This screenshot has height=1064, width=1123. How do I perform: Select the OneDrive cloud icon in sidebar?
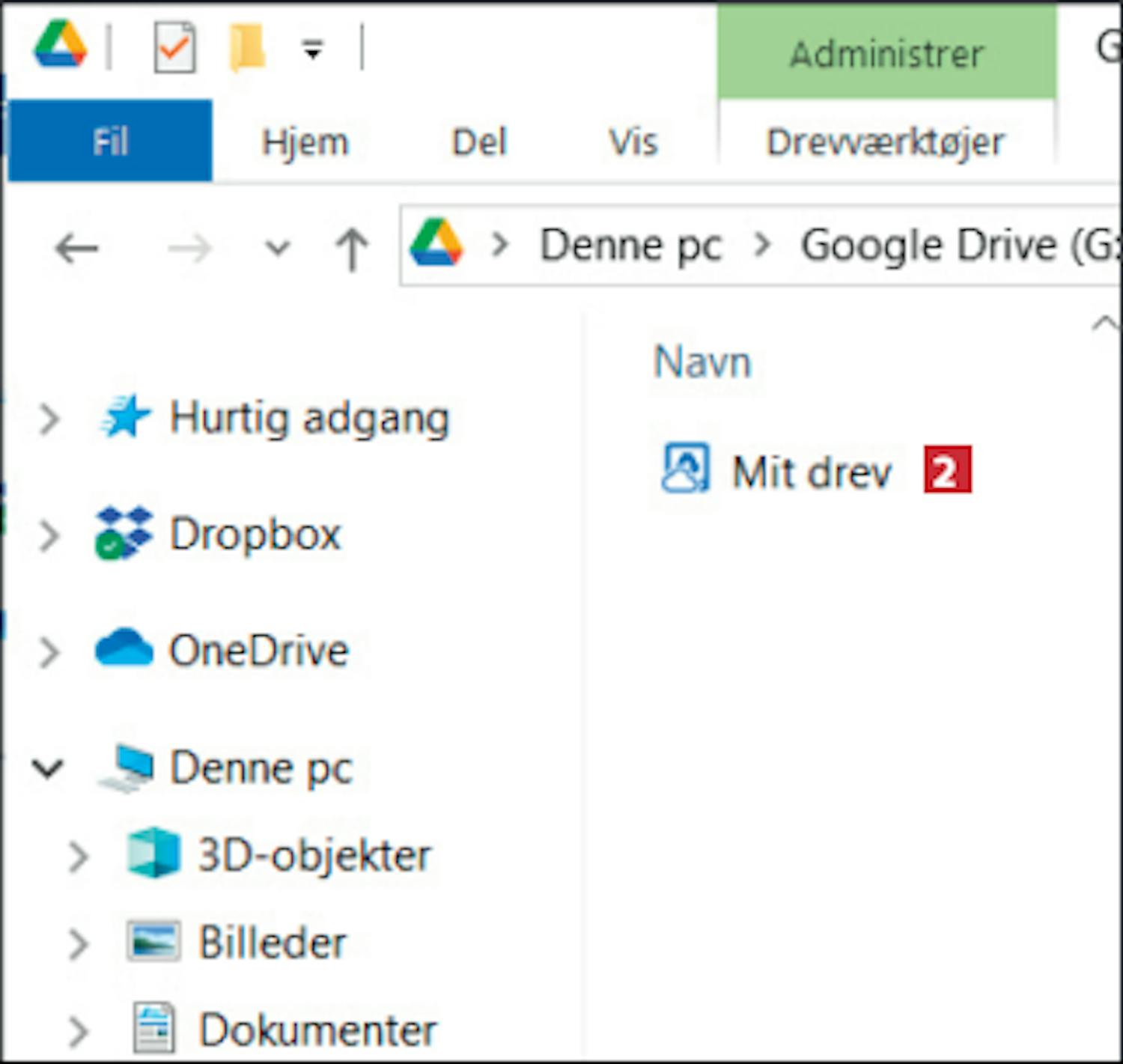click(124, 648)
